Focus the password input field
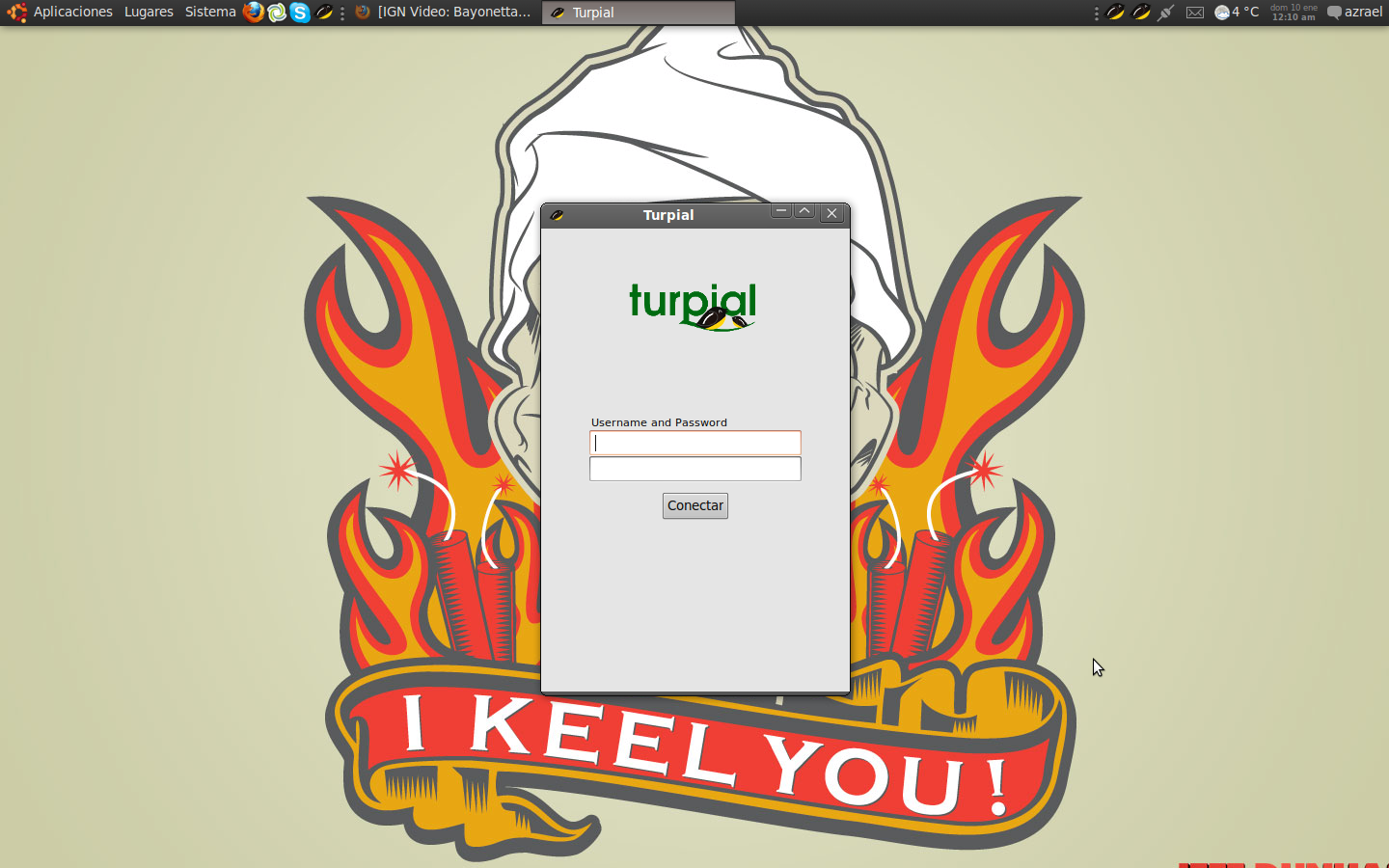This screenshot has height=868, width=1389. tap(695, 469)
